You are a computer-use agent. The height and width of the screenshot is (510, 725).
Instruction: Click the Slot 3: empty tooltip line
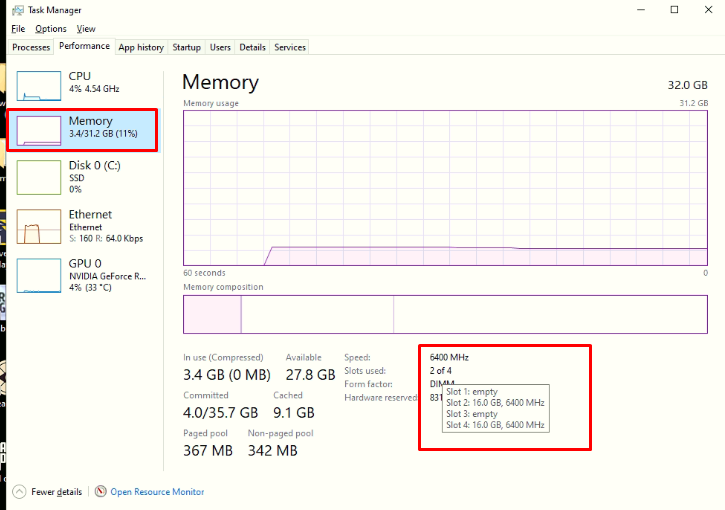pos(472,414)
